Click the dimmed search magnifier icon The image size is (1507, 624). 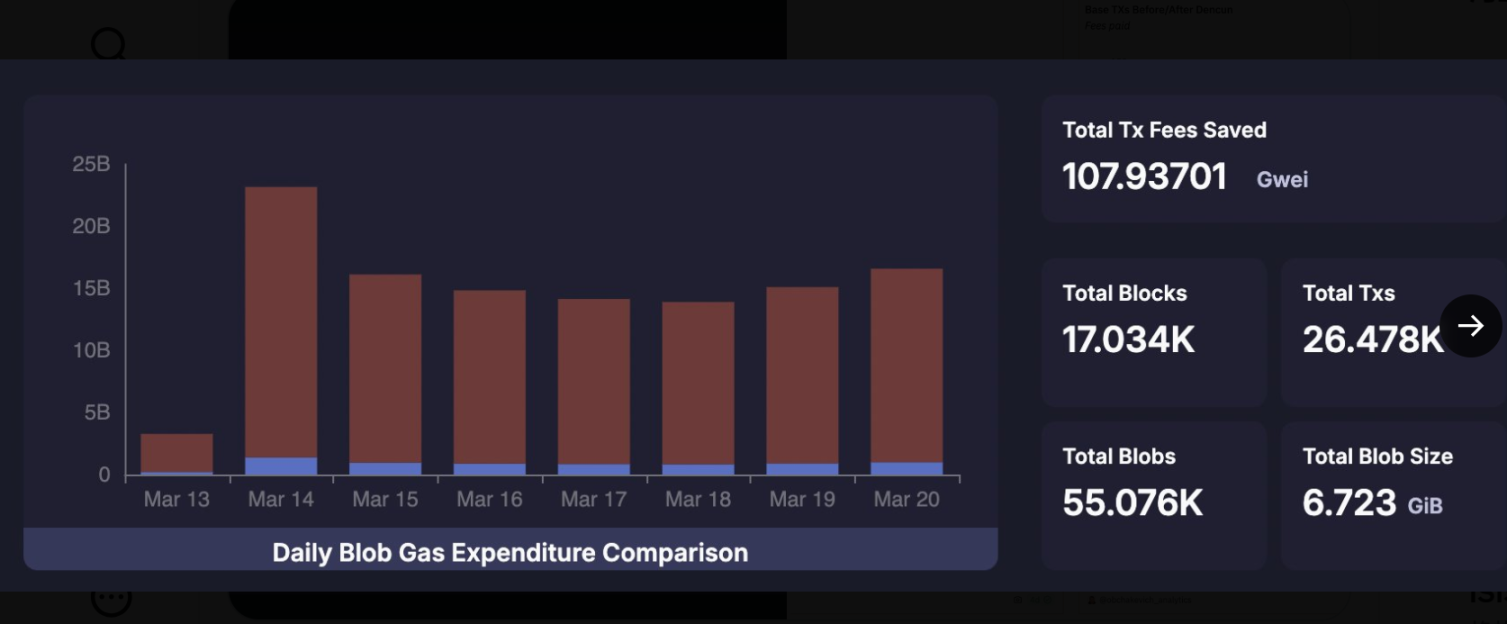[x=108, y=44]
